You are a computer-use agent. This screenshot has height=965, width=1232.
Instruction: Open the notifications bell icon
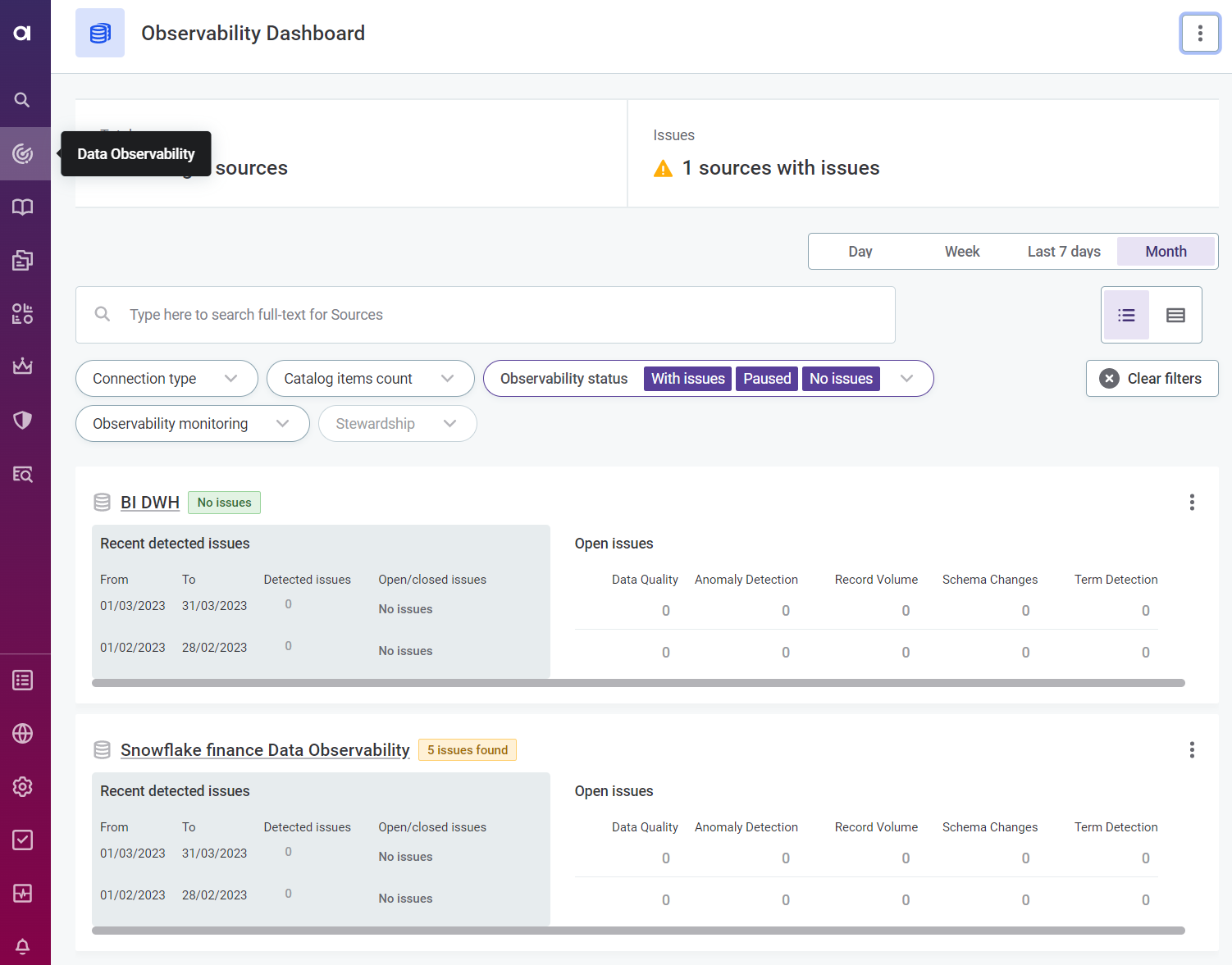point(22,946)
